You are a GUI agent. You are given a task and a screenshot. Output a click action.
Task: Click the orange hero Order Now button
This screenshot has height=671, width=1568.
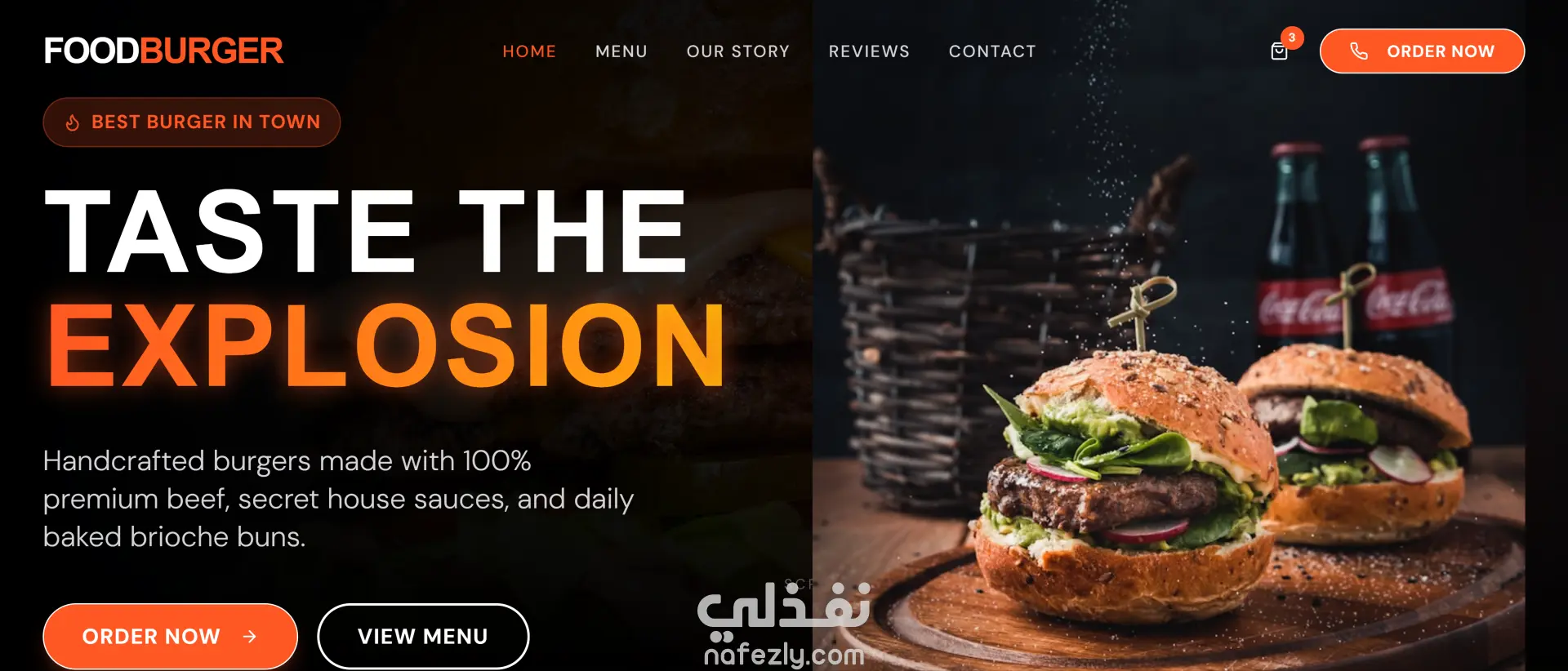click(170, 637)
